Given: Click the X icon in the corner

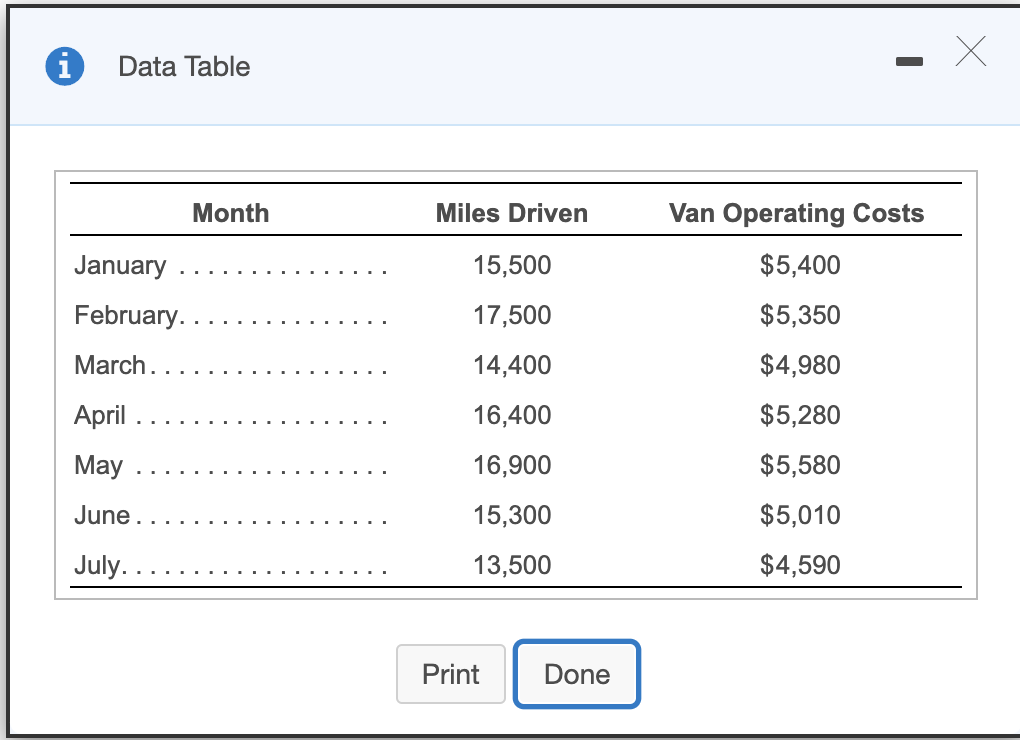Looking at the screenshot, I should click(970, 52).
